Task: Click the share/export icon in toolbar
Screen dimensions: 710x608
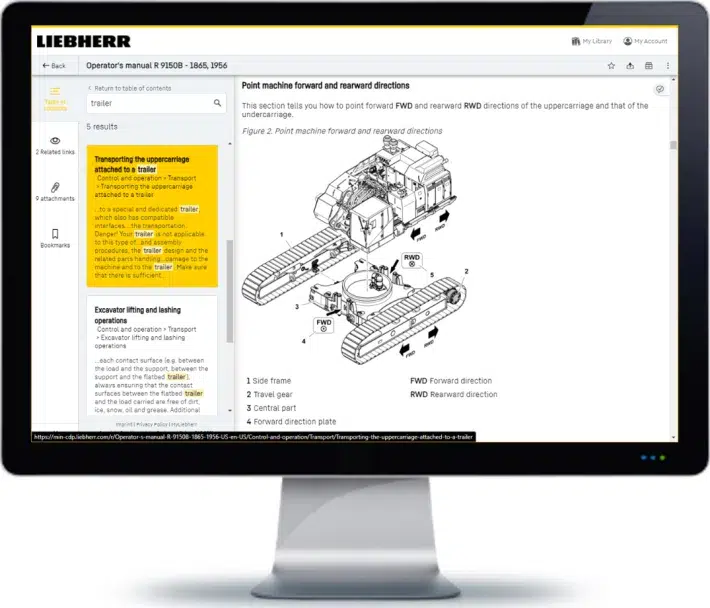Action: tap(630, 66)
